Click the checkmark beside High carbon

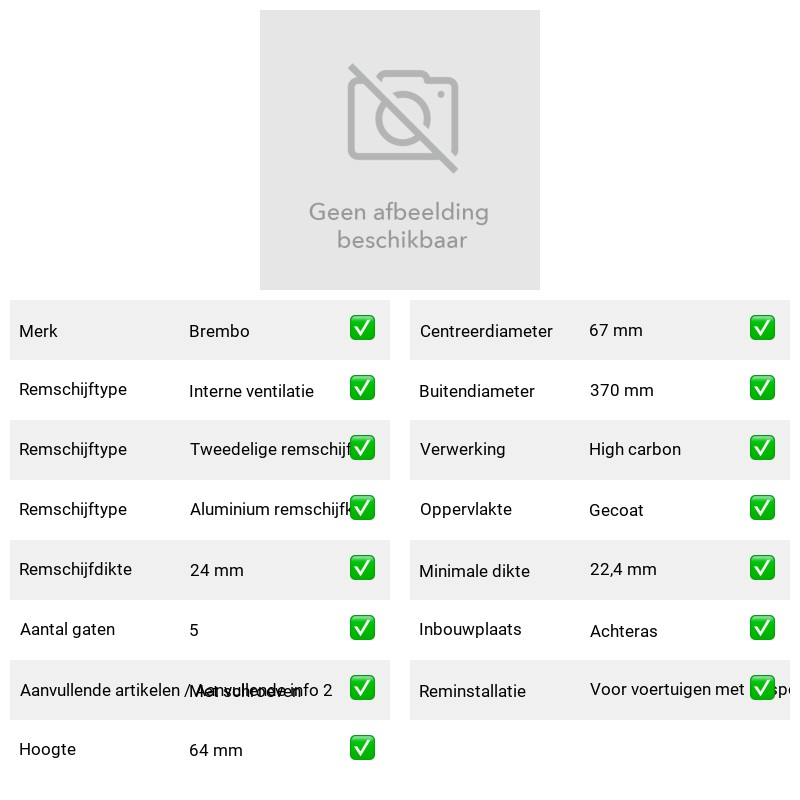tap(762, 447)
